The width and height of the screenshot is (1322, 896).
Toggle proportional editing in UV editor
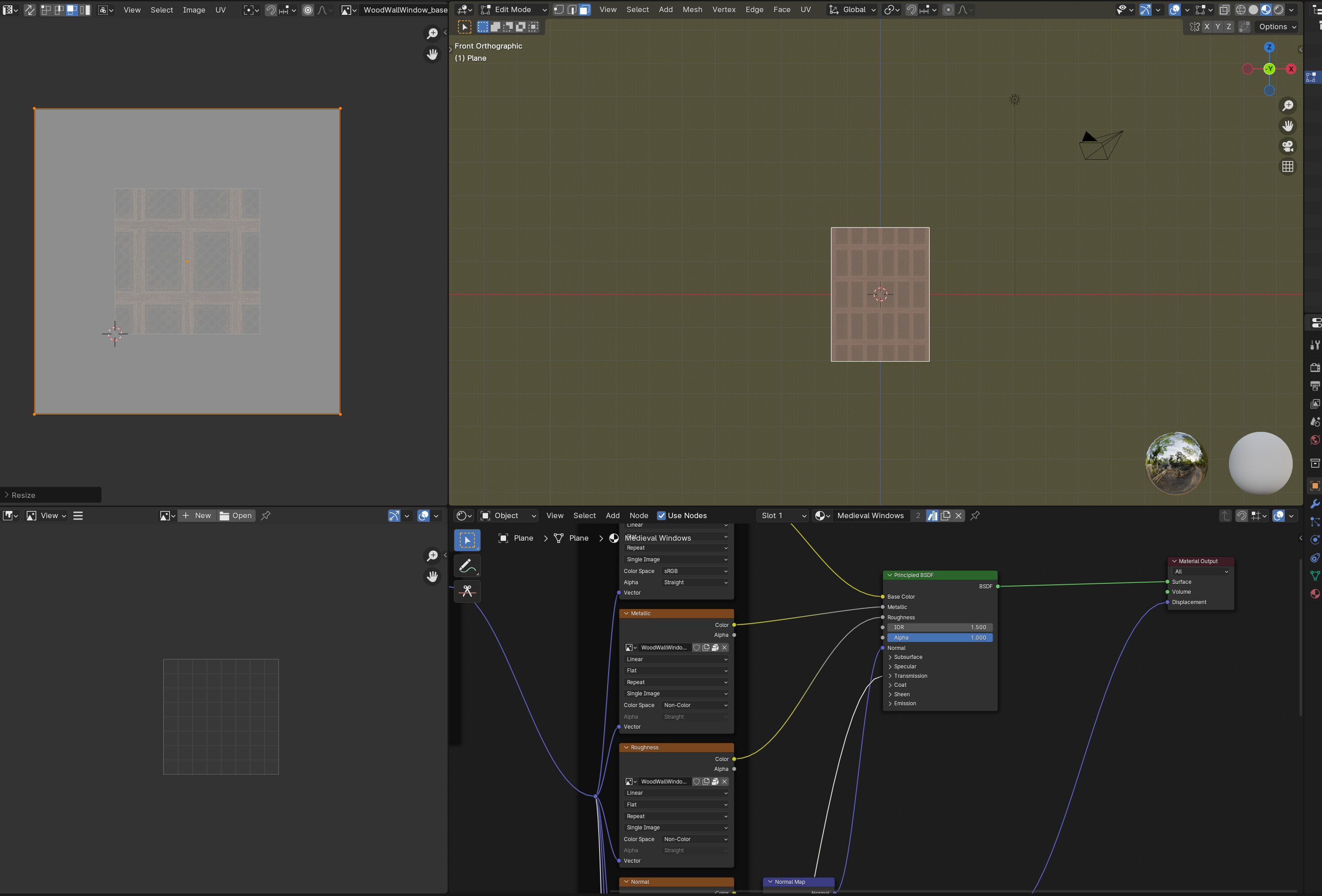[308, 10]
